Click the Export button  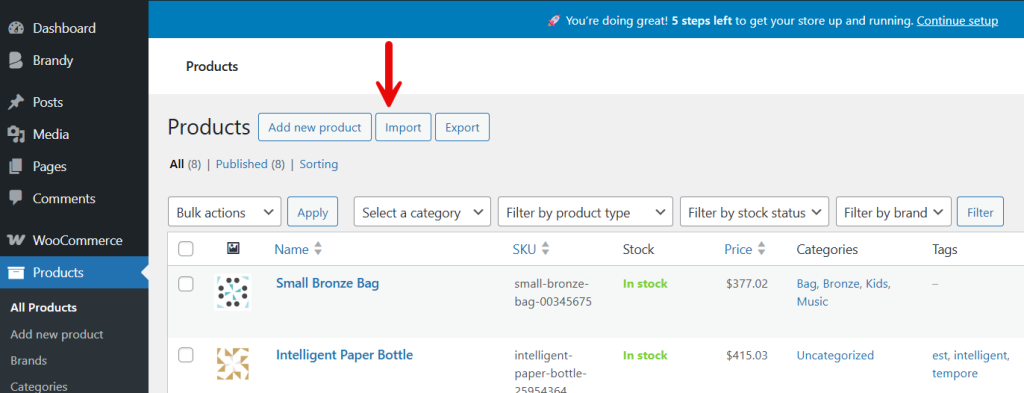tap(462, 127)
